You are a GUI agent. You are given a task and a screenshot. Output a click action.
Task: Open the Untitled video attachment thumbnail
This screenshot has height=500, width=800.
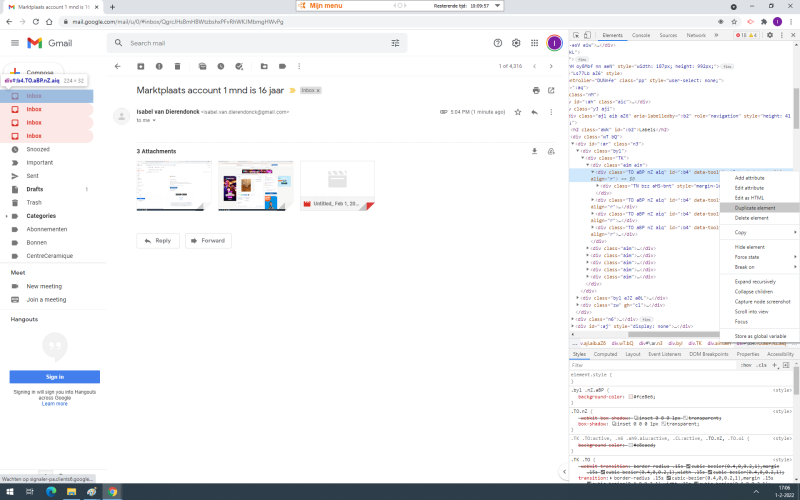tap(337, 186)
